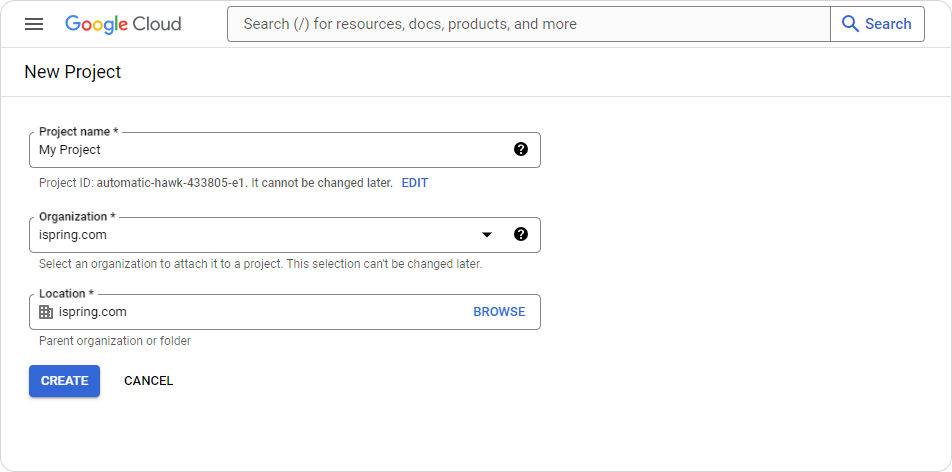
Task: Click the Search button
Action: (877, 24)
